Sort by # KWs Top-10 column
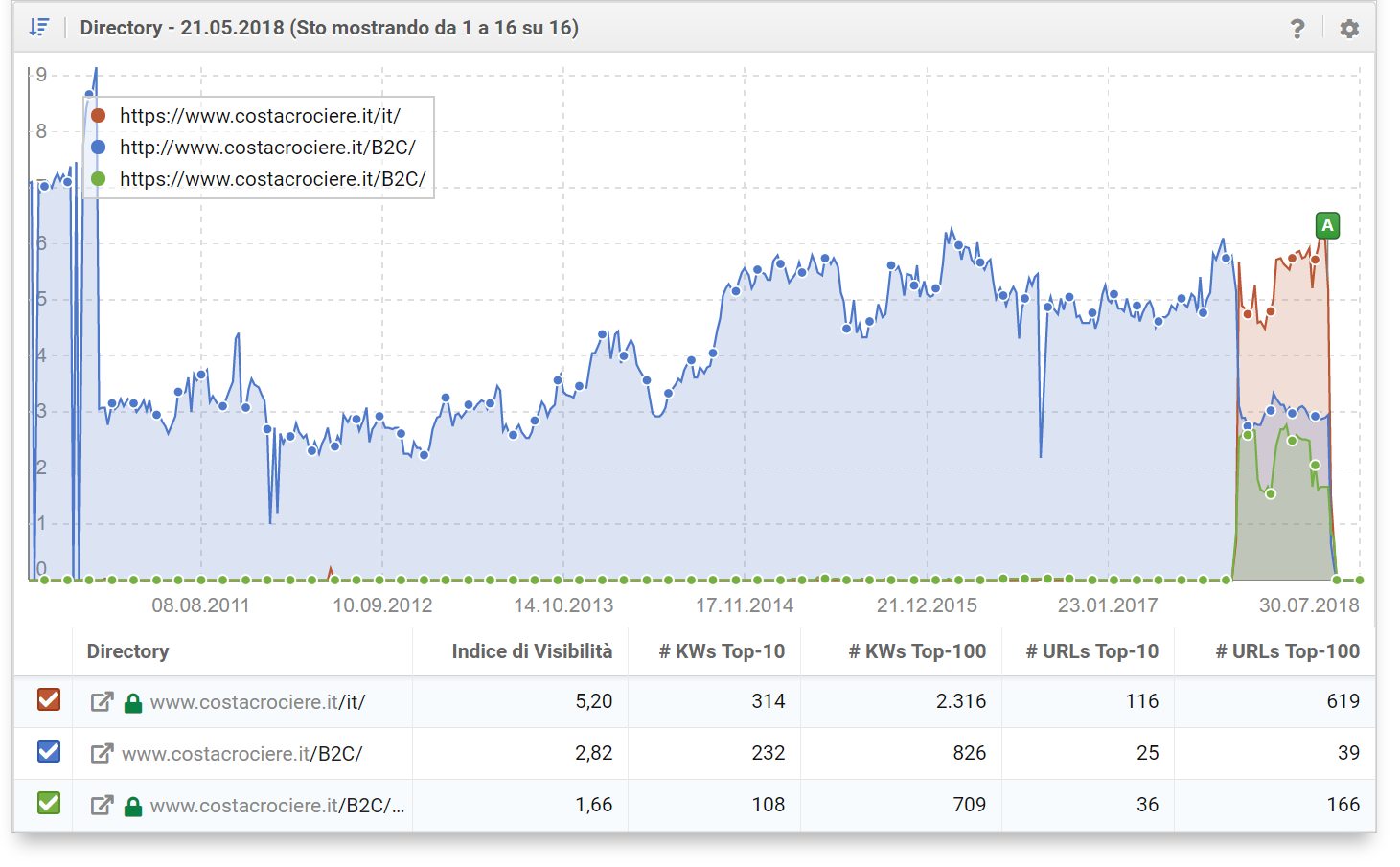 point(722,651)
